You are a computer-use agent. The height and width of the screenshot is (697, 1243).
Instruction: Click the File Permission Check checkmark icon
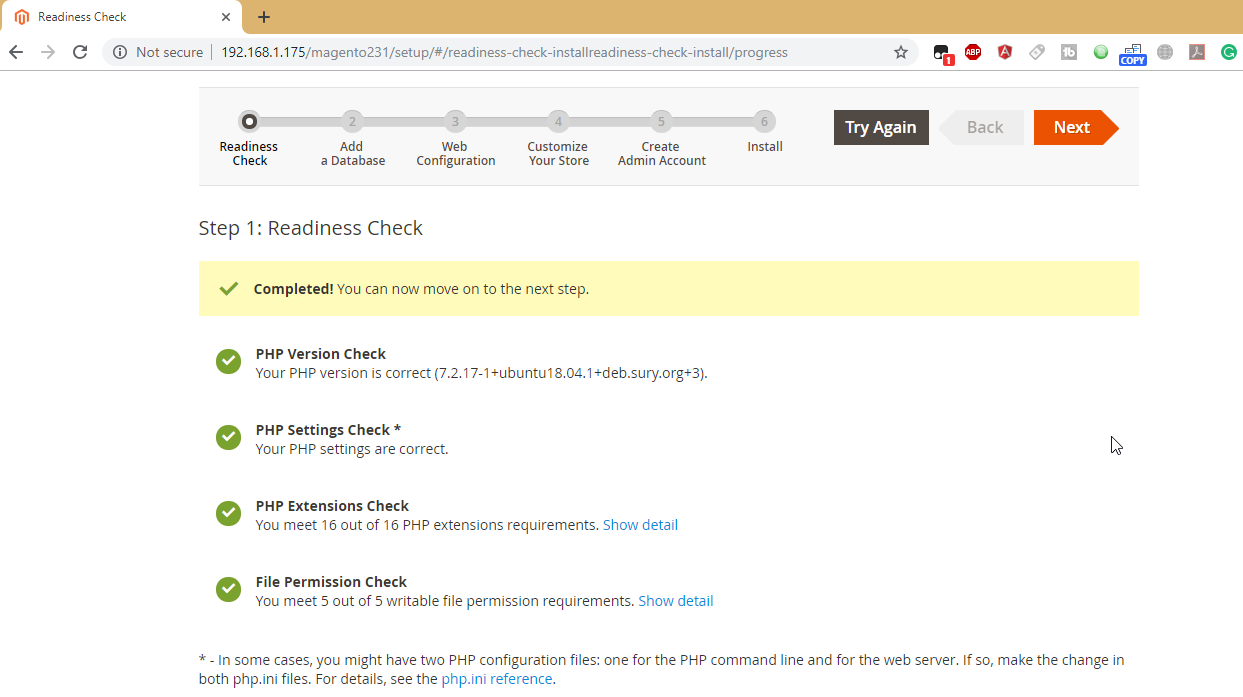tap(228, 589)
